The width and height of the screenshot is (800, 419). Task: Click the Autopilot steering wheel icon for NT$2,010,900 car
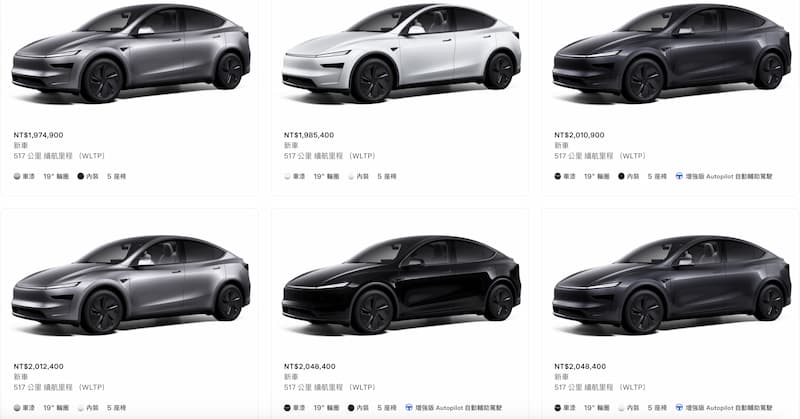pos(679,176)
